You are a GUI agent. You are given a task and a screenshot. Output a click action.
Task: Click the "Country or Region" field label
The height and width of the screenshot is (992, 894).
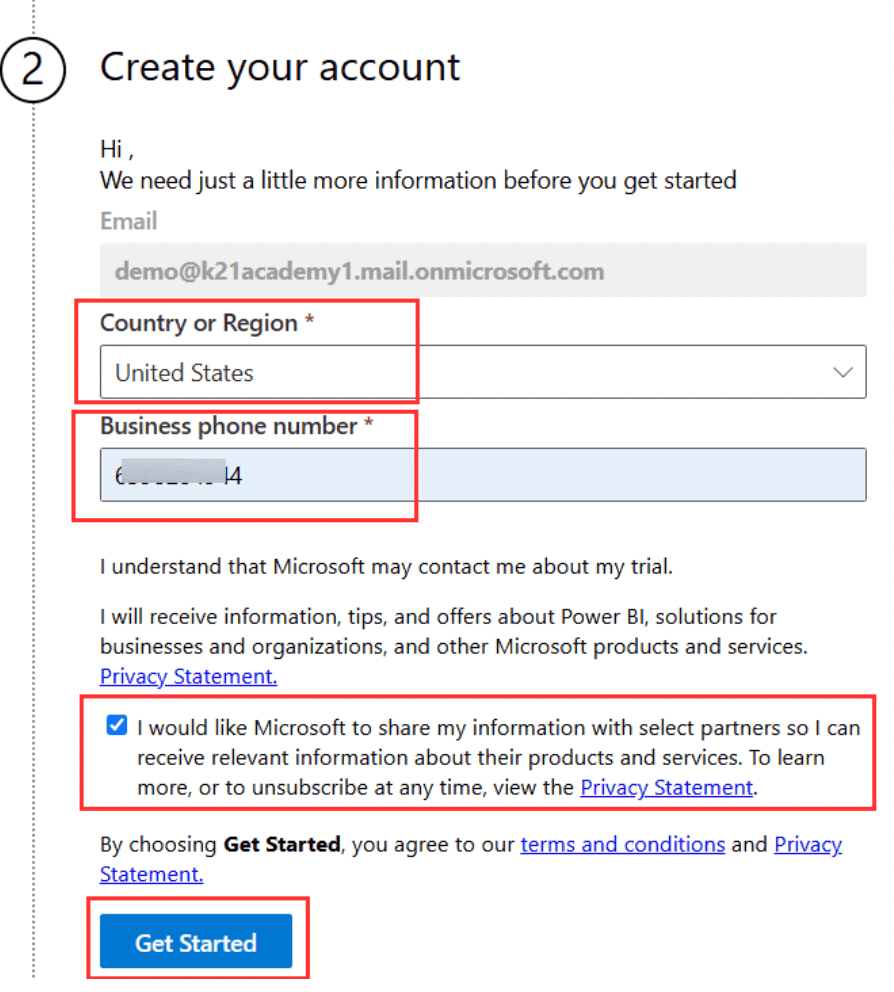coord(198,323)
